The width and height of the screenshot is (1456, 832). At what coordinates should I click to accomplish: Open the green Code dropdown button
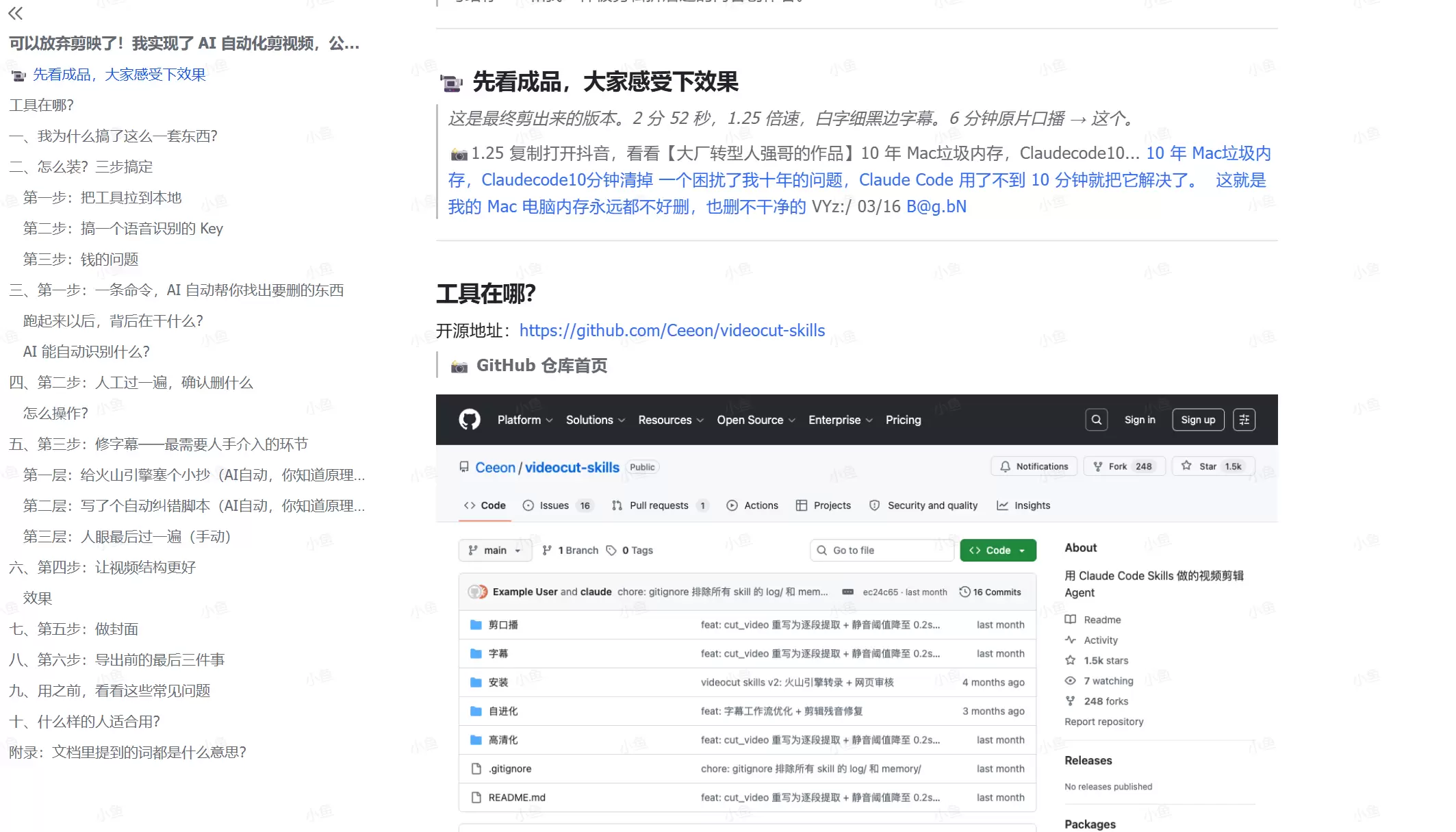pyautogui.click(x=997, y=550)
